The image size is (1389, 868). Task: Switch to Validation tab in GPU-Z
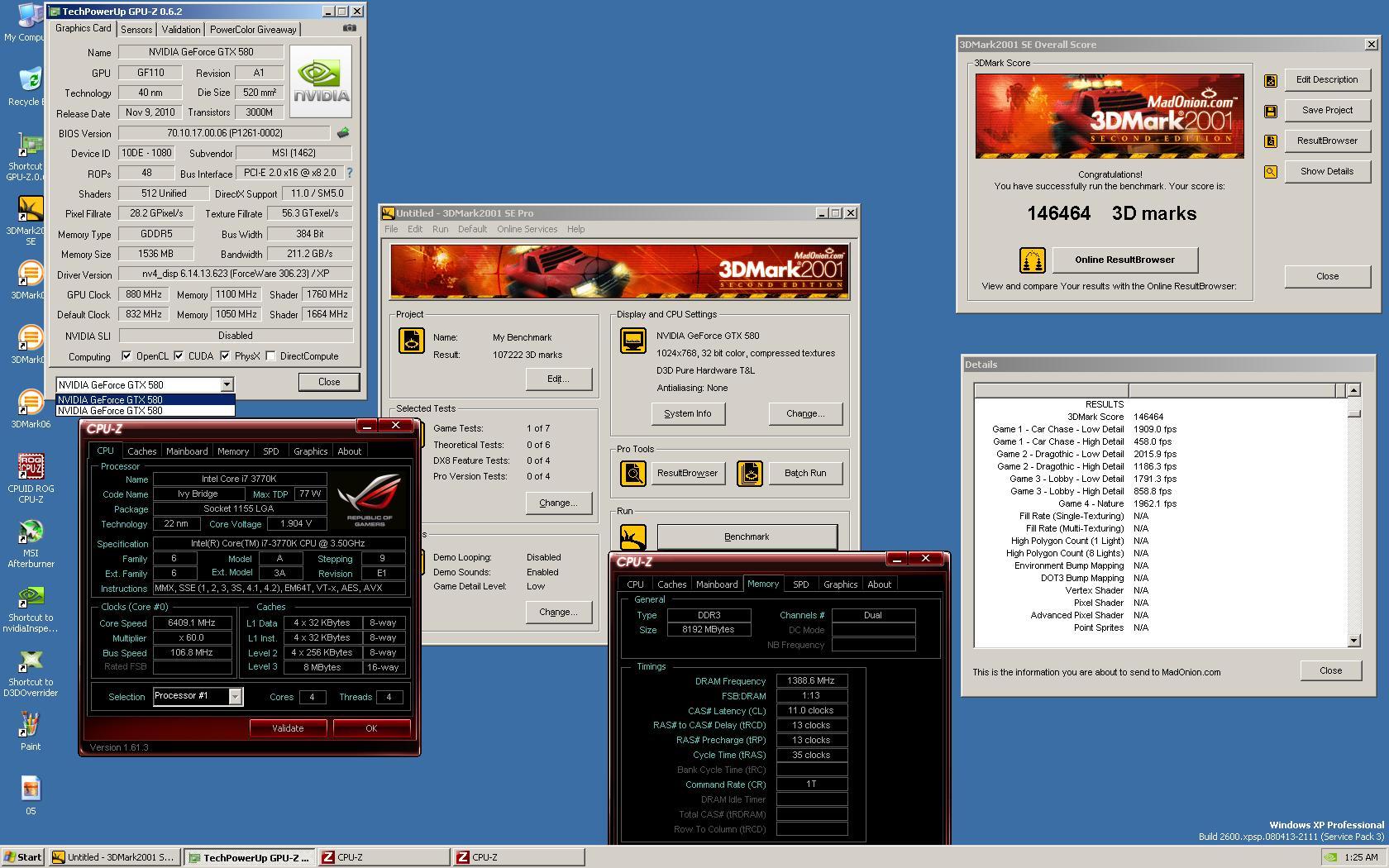point(180,30)
